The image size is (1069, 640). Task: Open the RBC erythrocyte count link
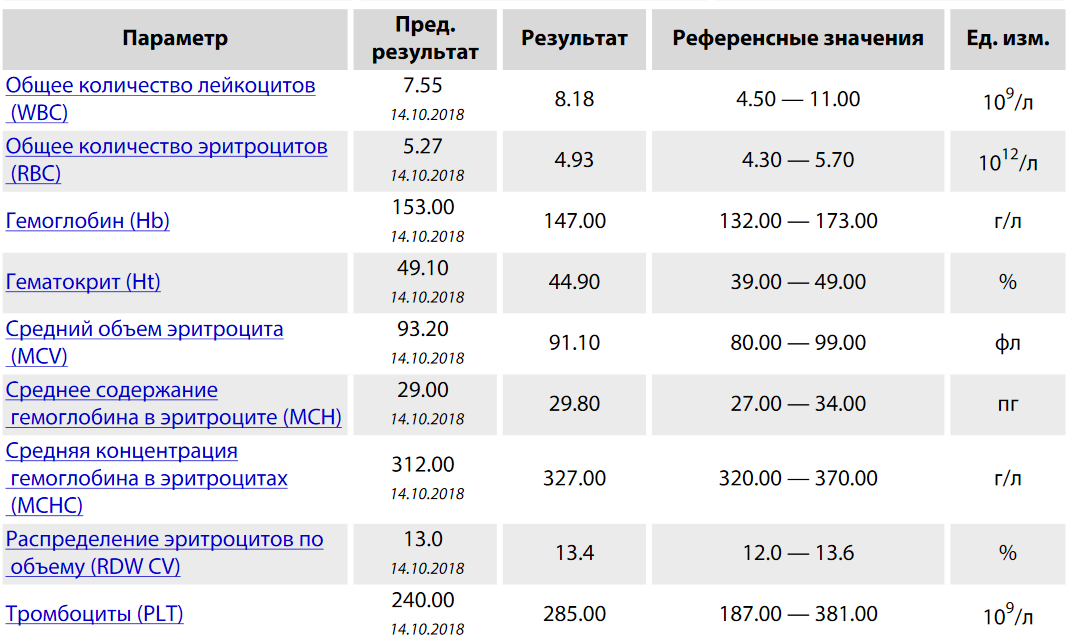166,147
